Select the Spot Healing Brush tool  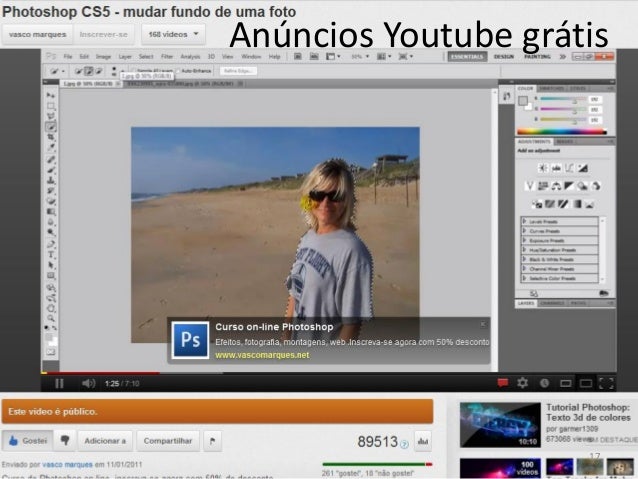[51, 159]
